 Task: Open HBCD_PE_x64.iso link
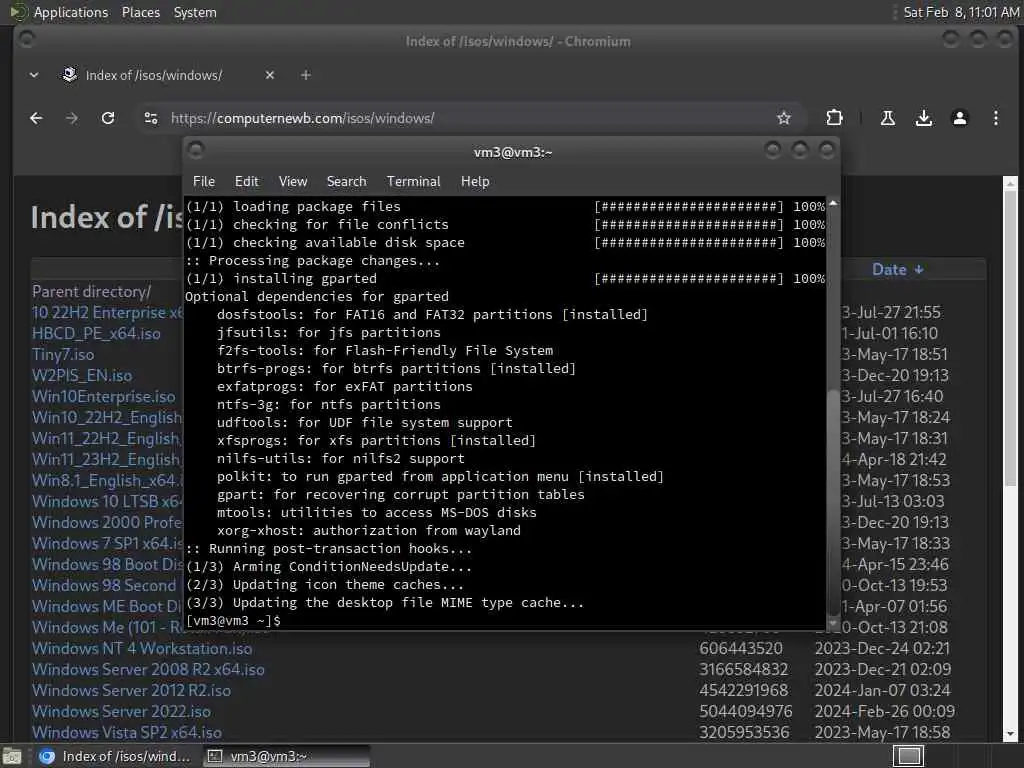click(x=96, y=333)
